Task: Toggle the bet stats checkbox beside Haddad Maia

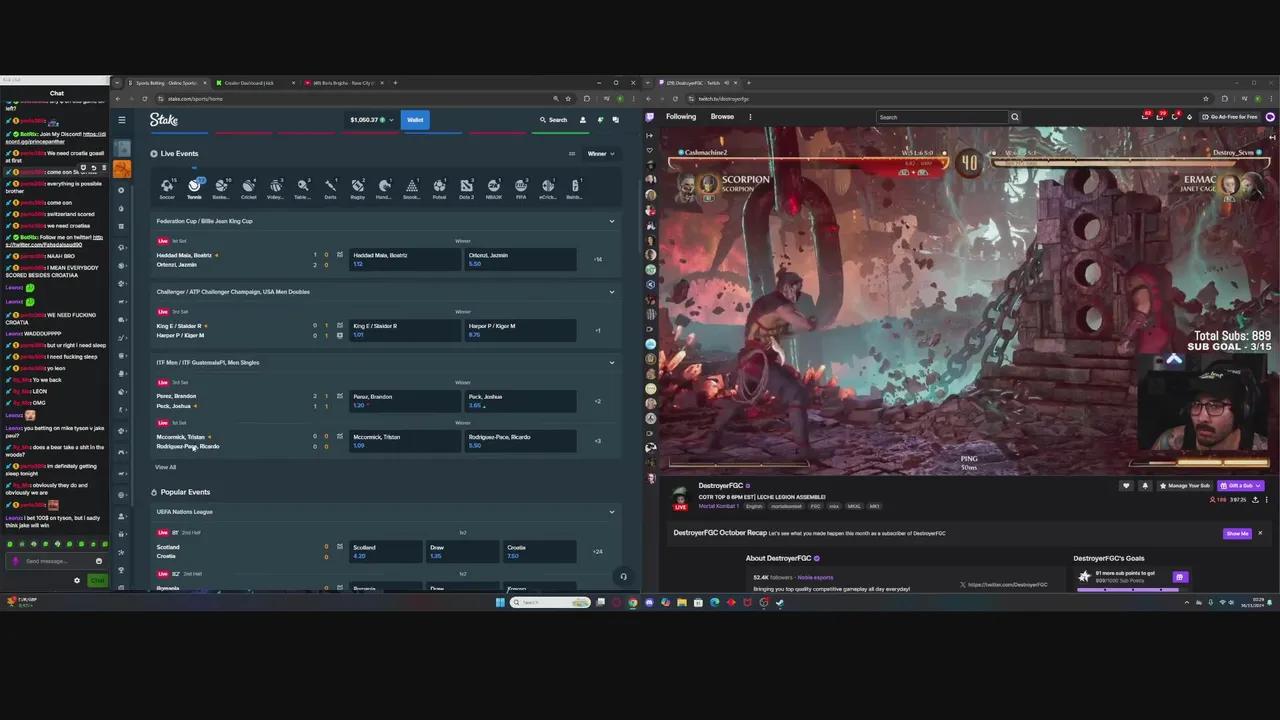Action: (339, 255)
